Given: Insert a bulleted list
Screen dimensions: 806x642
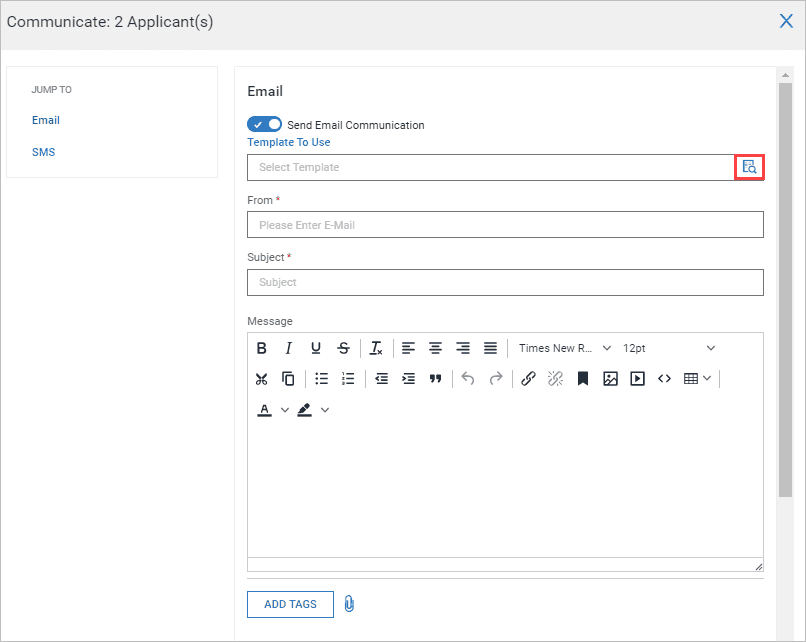Looking at the screenshot, I should (321, 379).
